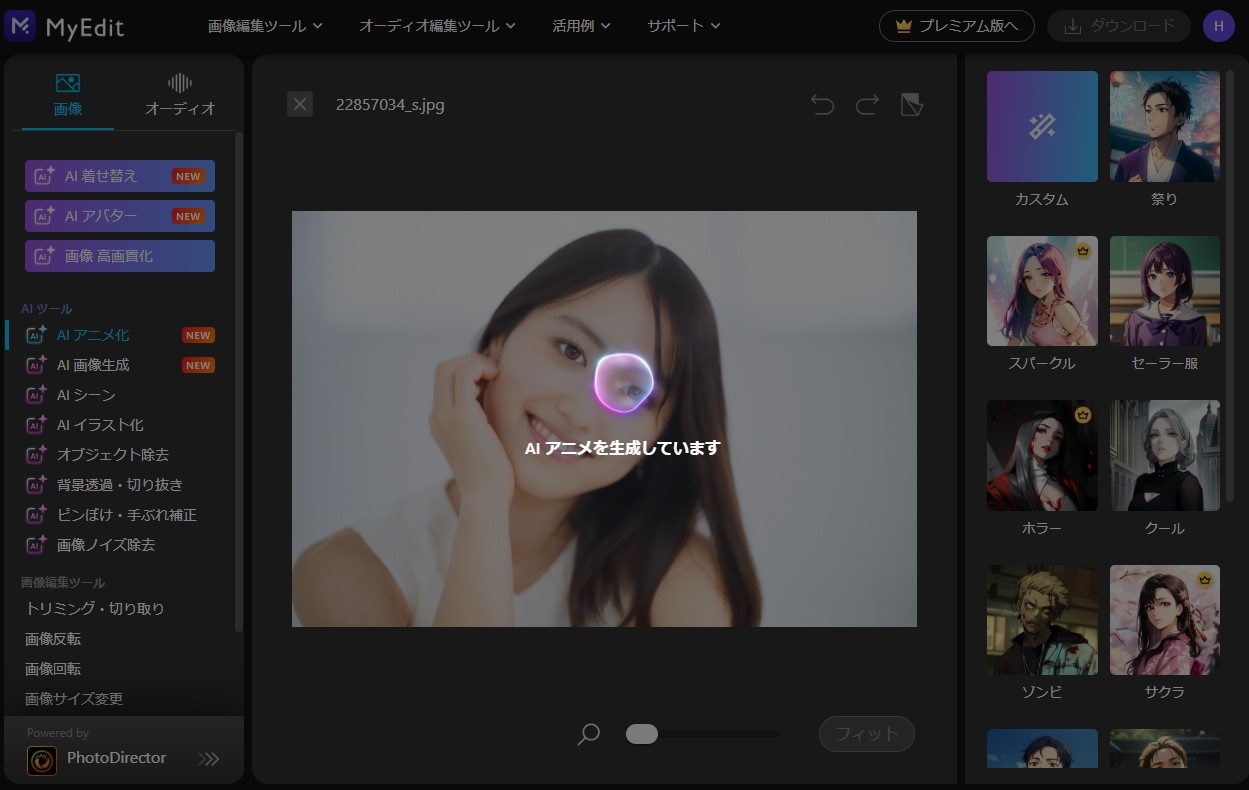The width and height of the screenshot is (1249, 790).
Task: Switch to the オーディオ tab
Action: (180, 93)
